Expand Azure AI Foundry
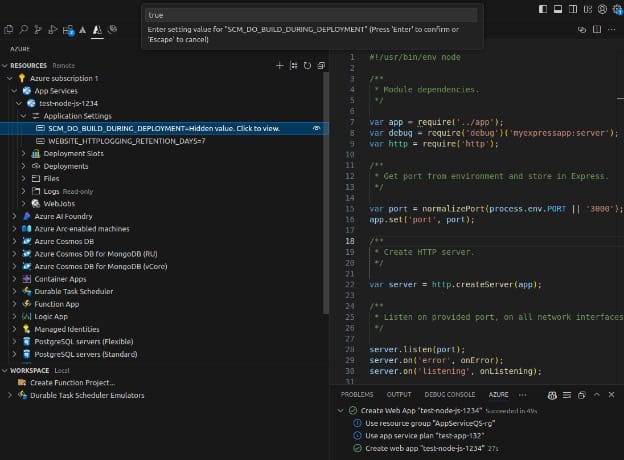 (x=15, y=216)
